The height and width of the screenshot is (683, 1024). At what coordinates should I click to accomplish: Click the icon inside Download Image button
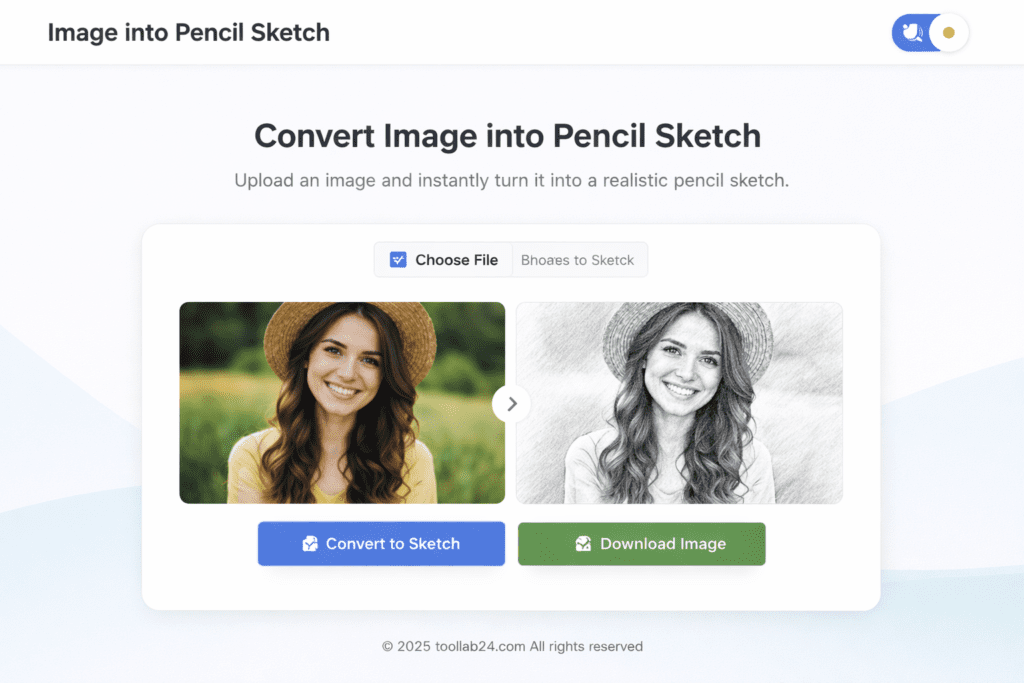[583, 543]
